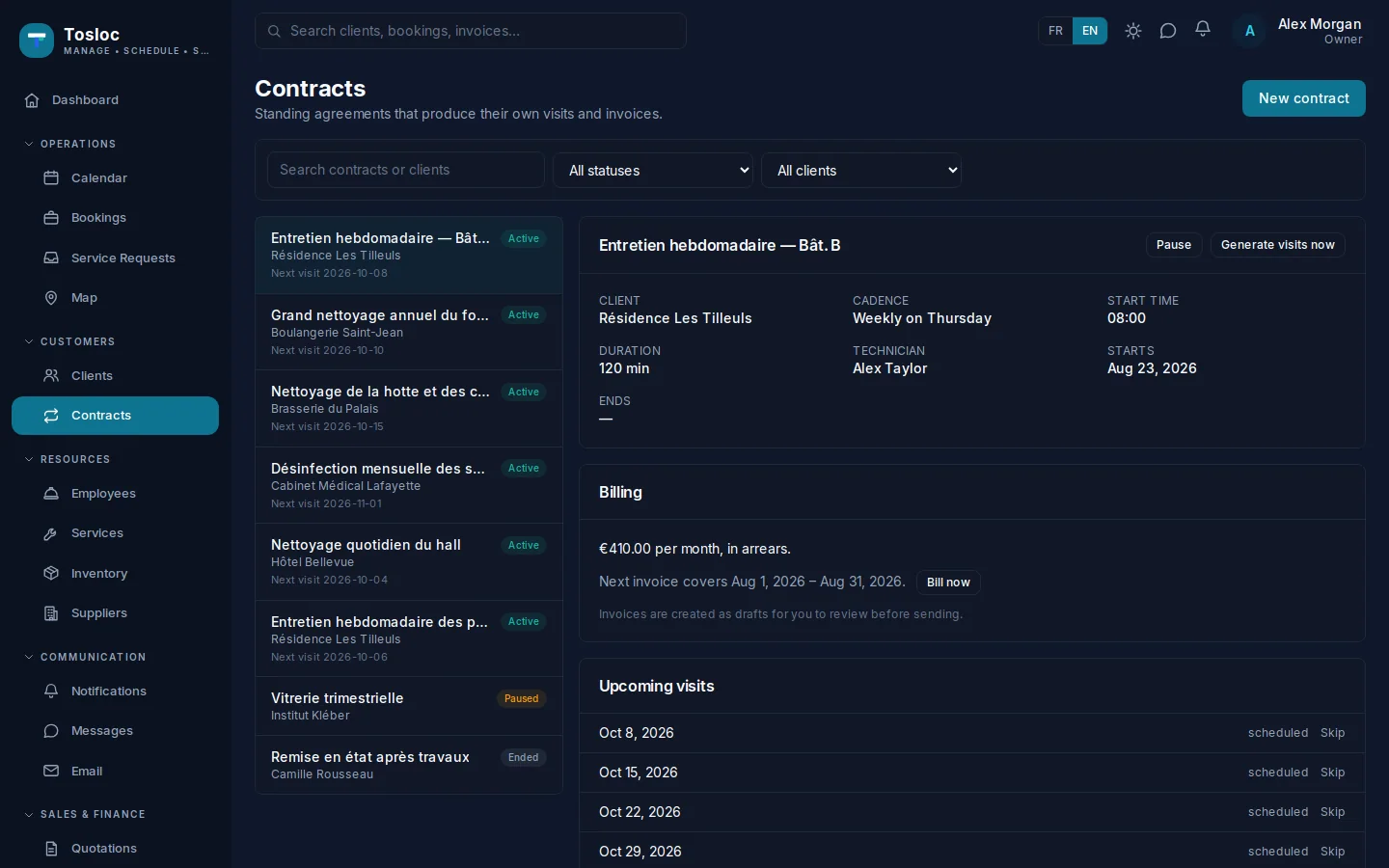Focus the global search field

tap(471, 31)
